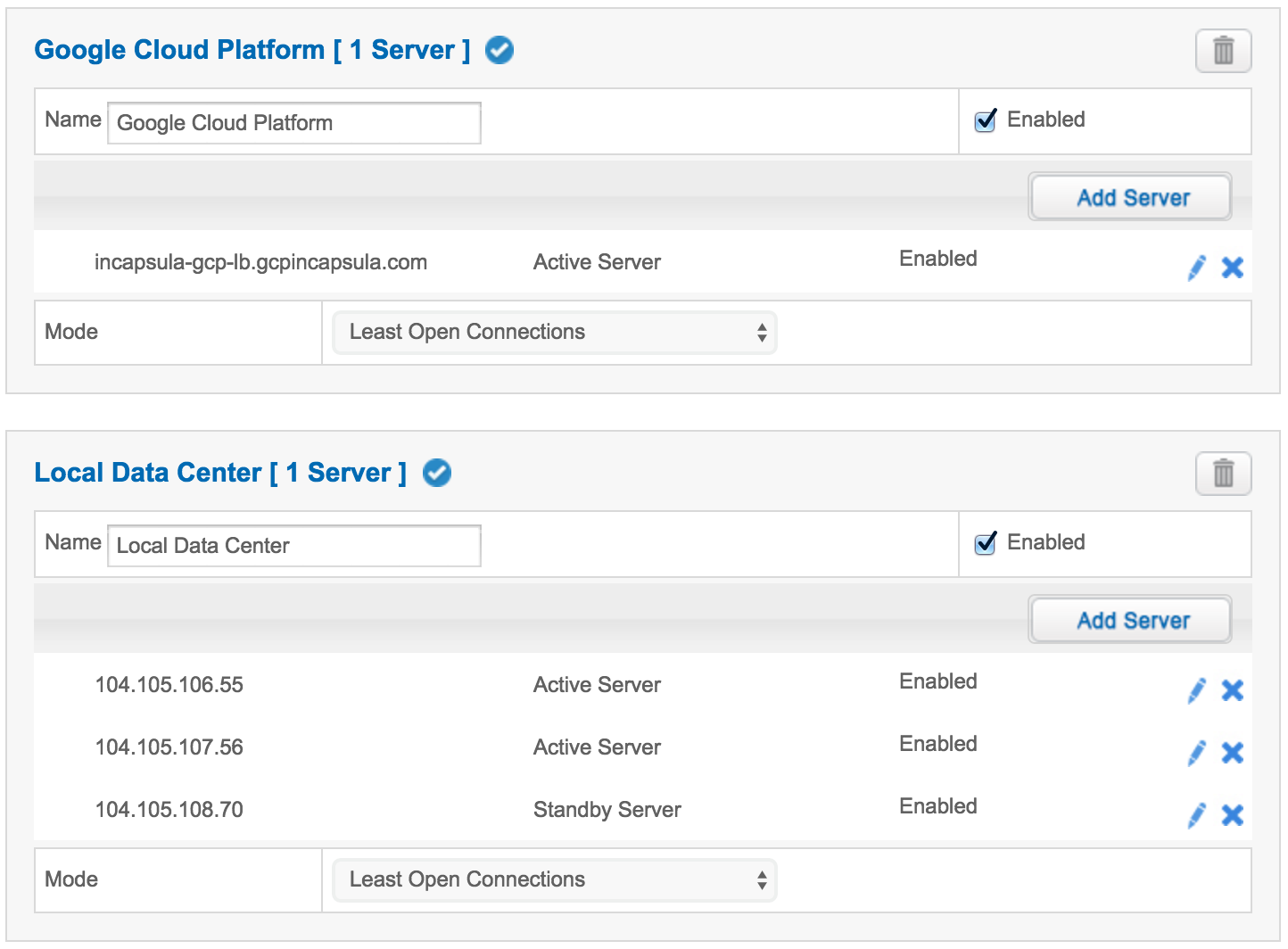Edit server 104.105.106.55
1288x949 pixels.
coord(1196,690)
